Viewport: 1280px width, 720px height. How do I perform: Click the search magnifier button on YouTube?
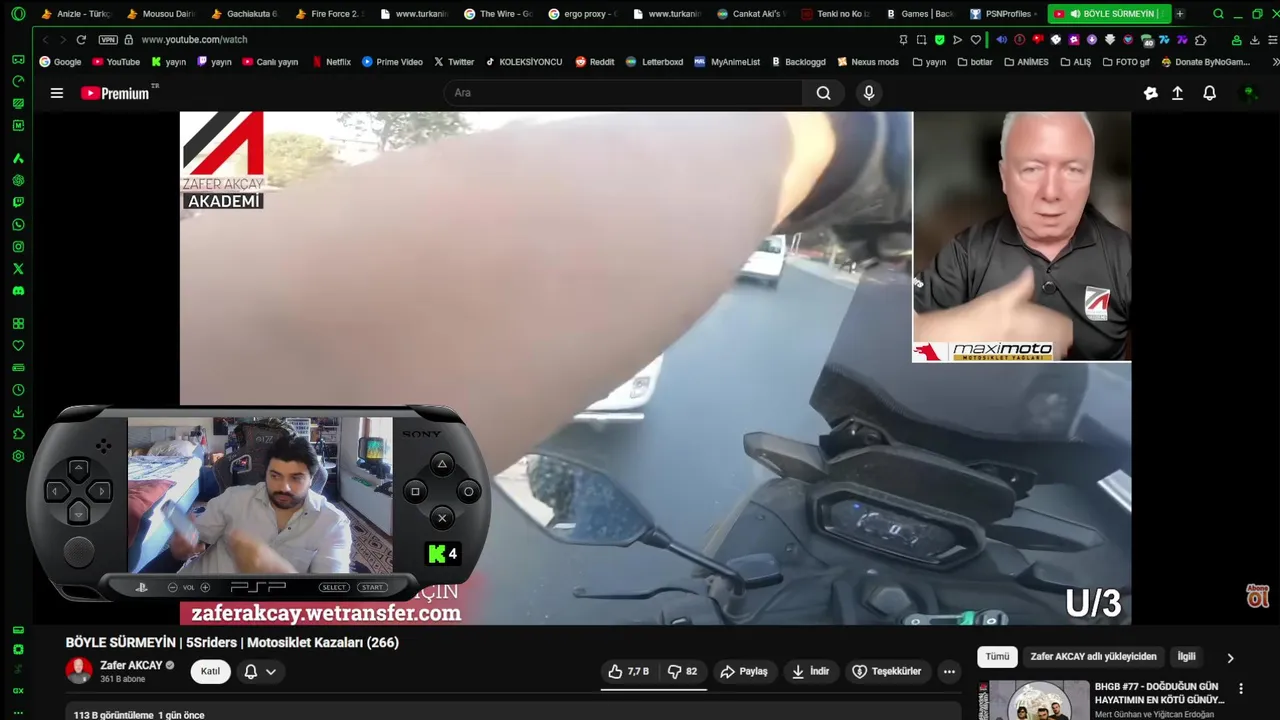(823, 93)
